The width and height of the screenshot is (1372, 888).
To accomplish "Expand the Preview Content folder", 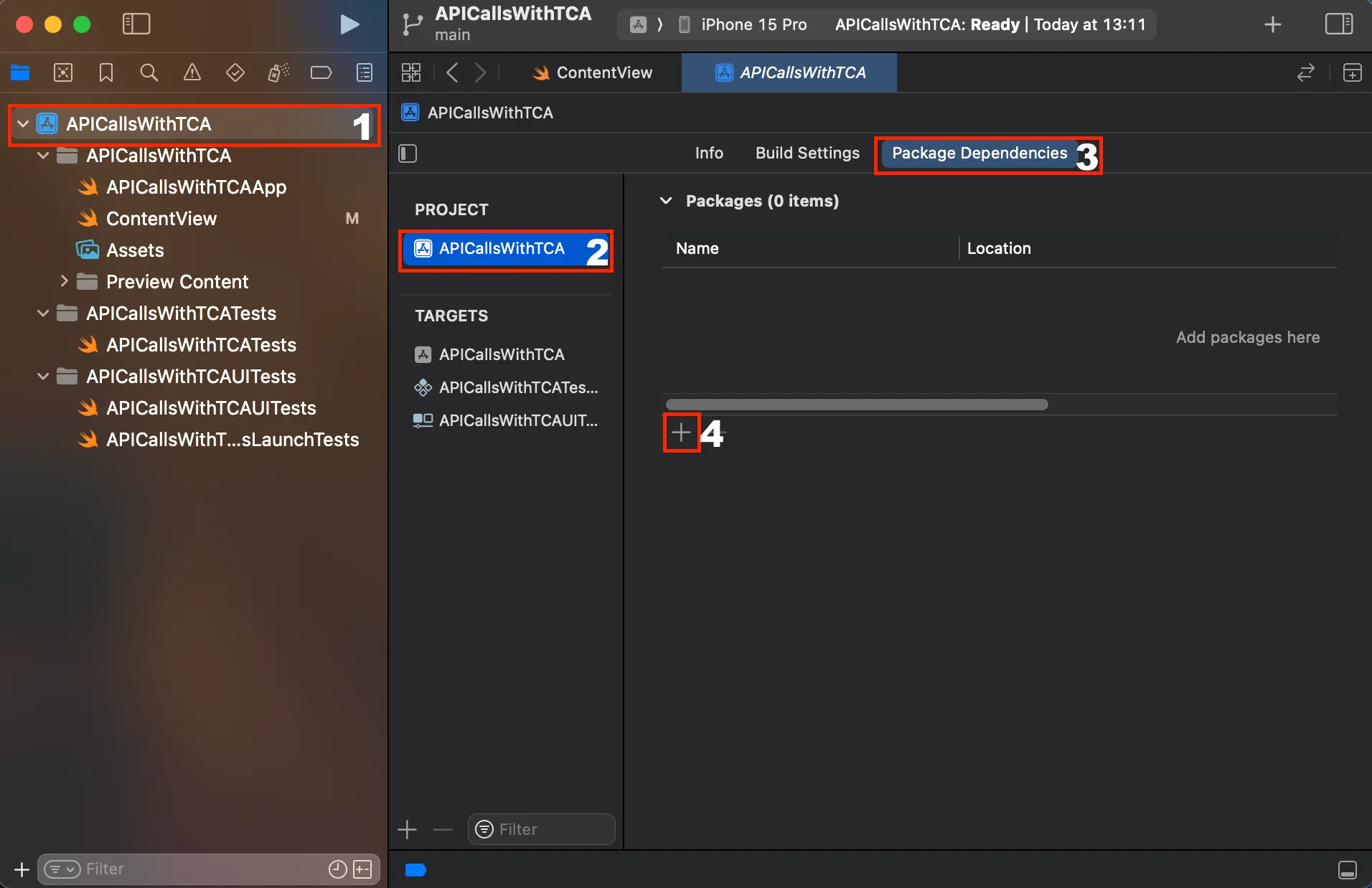I will coord(64,281).
